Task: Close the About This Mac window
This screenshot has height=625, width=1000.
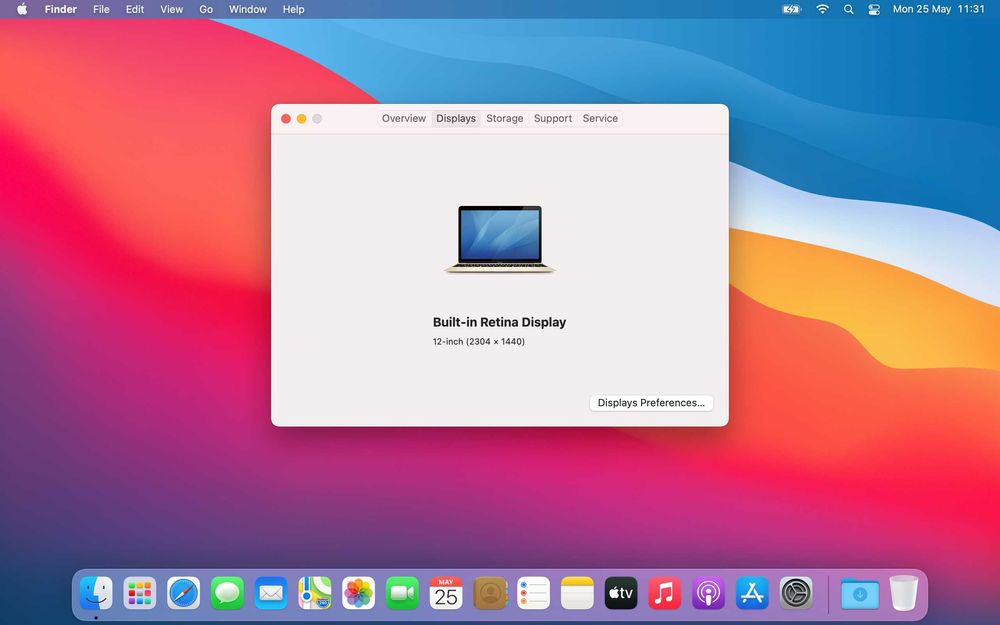Action: point(286,119)
